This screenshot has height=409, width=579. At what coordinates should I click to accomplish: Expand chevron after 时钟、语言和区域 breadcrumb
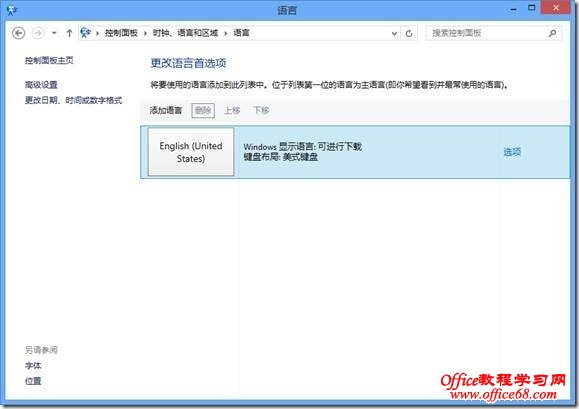click(225, 34)
